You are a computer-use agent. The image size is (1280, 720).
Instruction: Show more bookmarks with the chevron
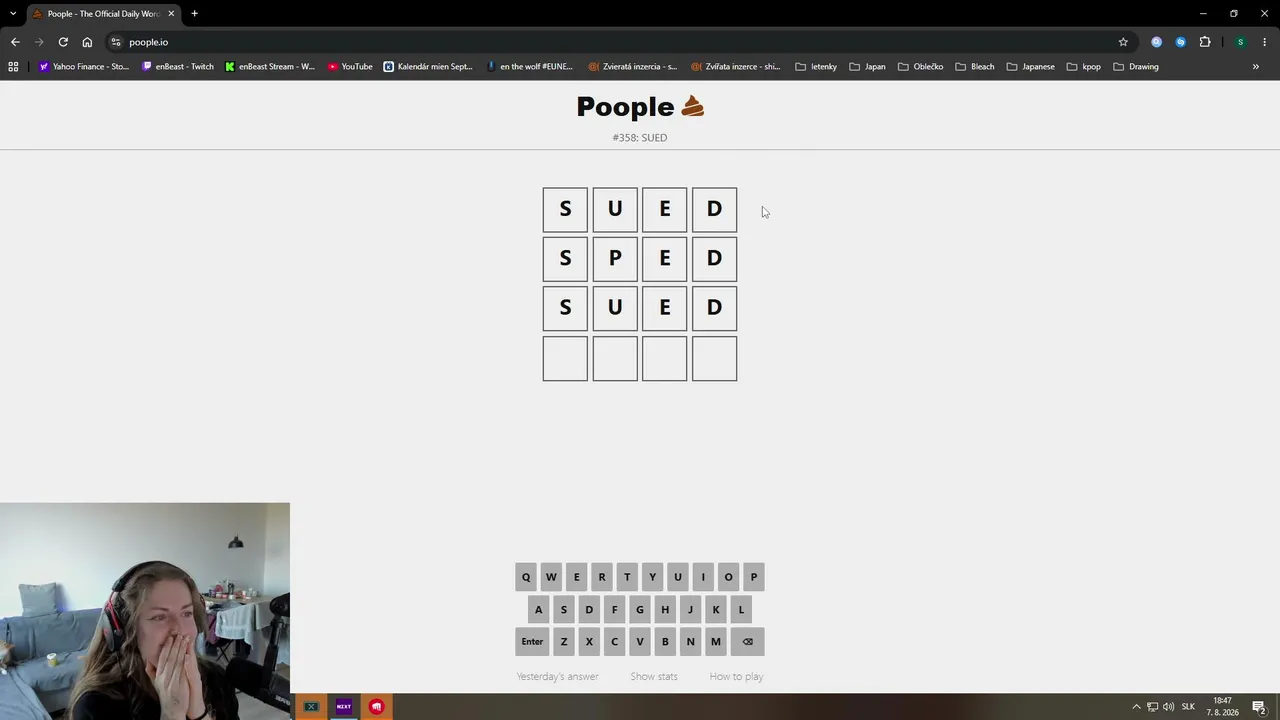click(x=1256, y=67)
